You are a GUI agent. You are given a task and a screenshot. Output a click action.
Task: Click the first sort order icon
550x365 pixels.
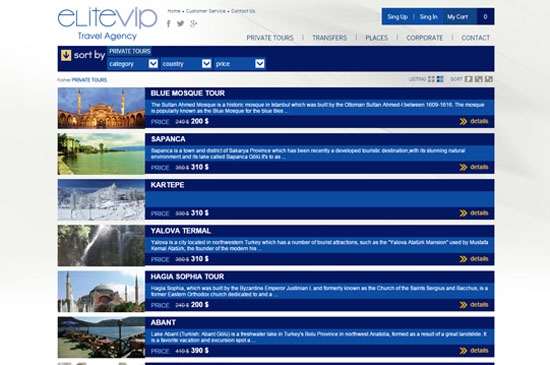pyautogui.click(x=468, y=79)
